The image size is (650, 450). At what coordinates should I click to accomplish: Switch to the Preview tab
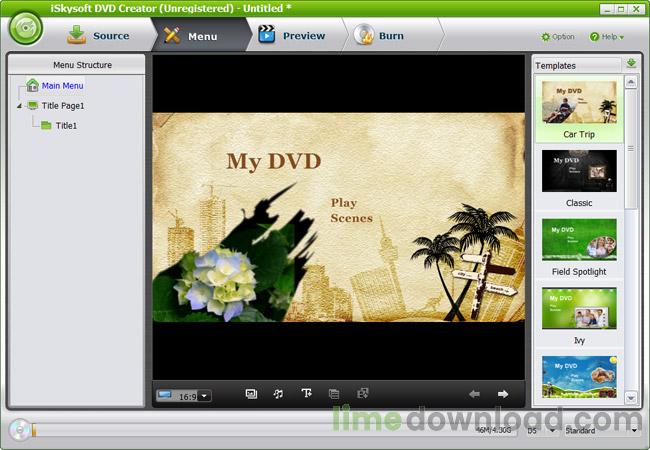coord(292,36)
